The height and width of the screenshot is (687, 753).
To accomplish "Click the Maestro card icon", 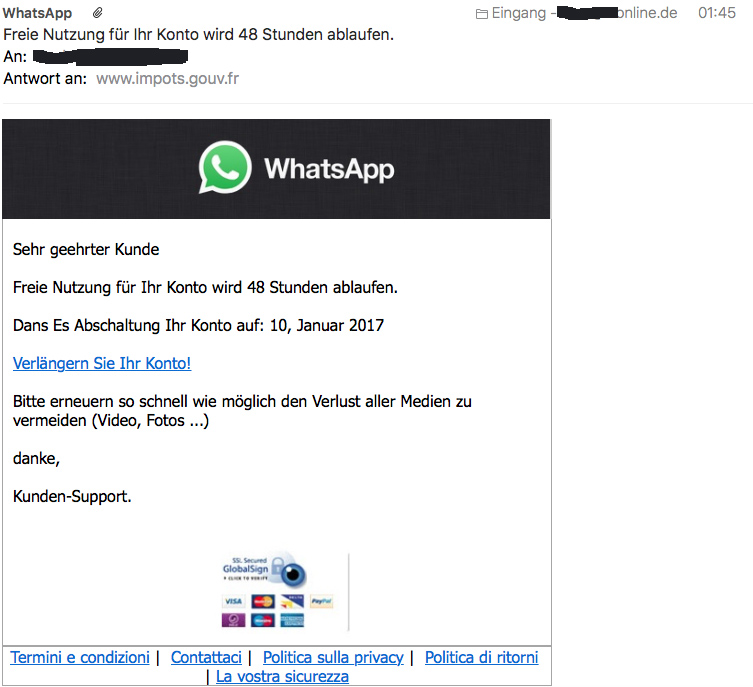I will [263, 620].
